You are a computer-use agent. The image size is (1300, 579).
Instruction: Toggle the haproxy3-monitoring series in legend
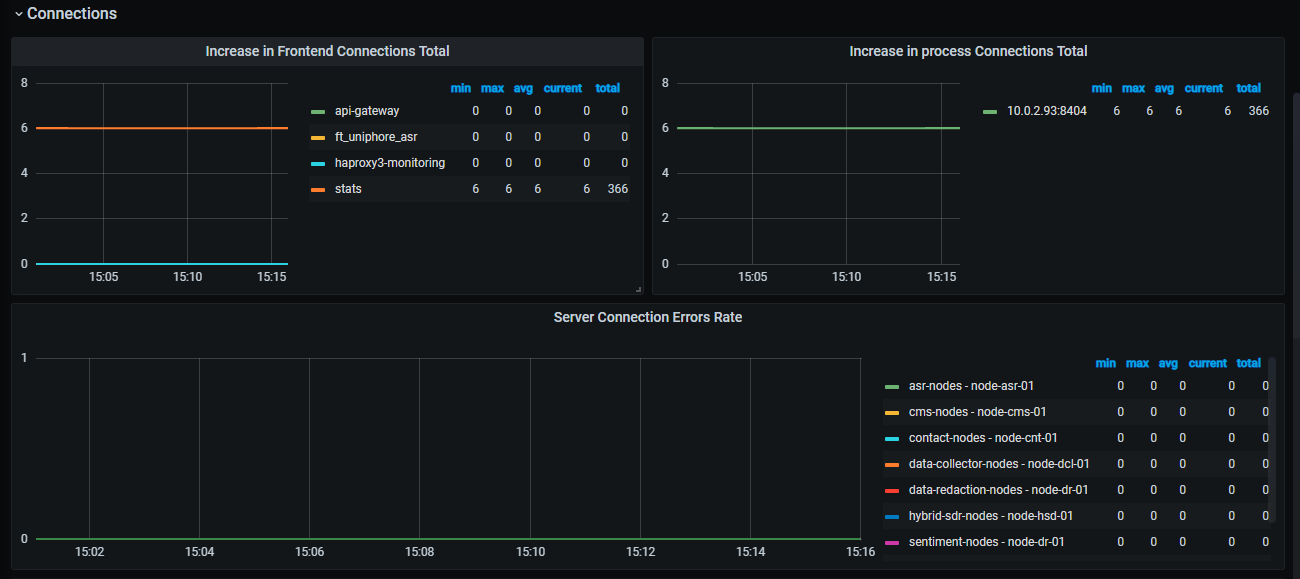390,163
